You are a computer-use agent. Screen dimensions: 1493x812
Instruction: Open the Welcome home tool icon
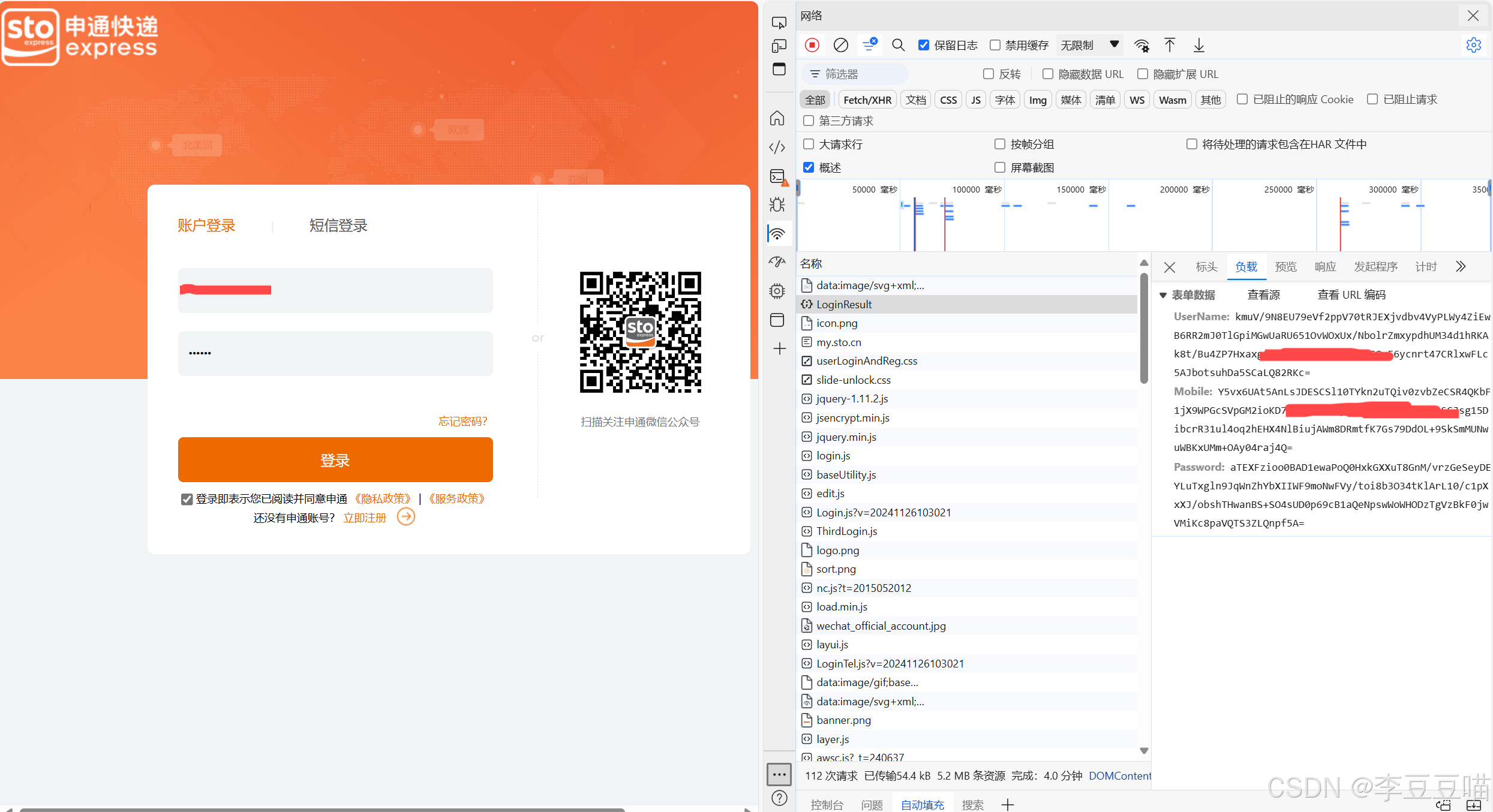pos(777,118)
